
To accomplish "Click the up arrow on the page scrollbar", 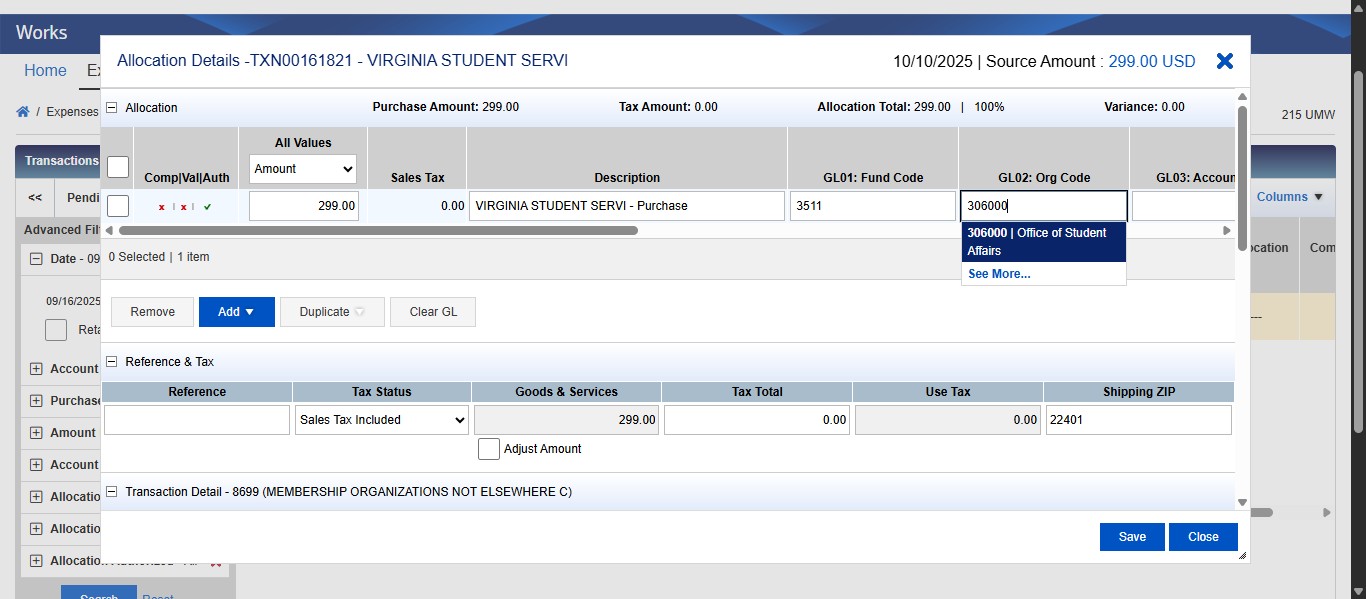I will (x=1357, y=8).
